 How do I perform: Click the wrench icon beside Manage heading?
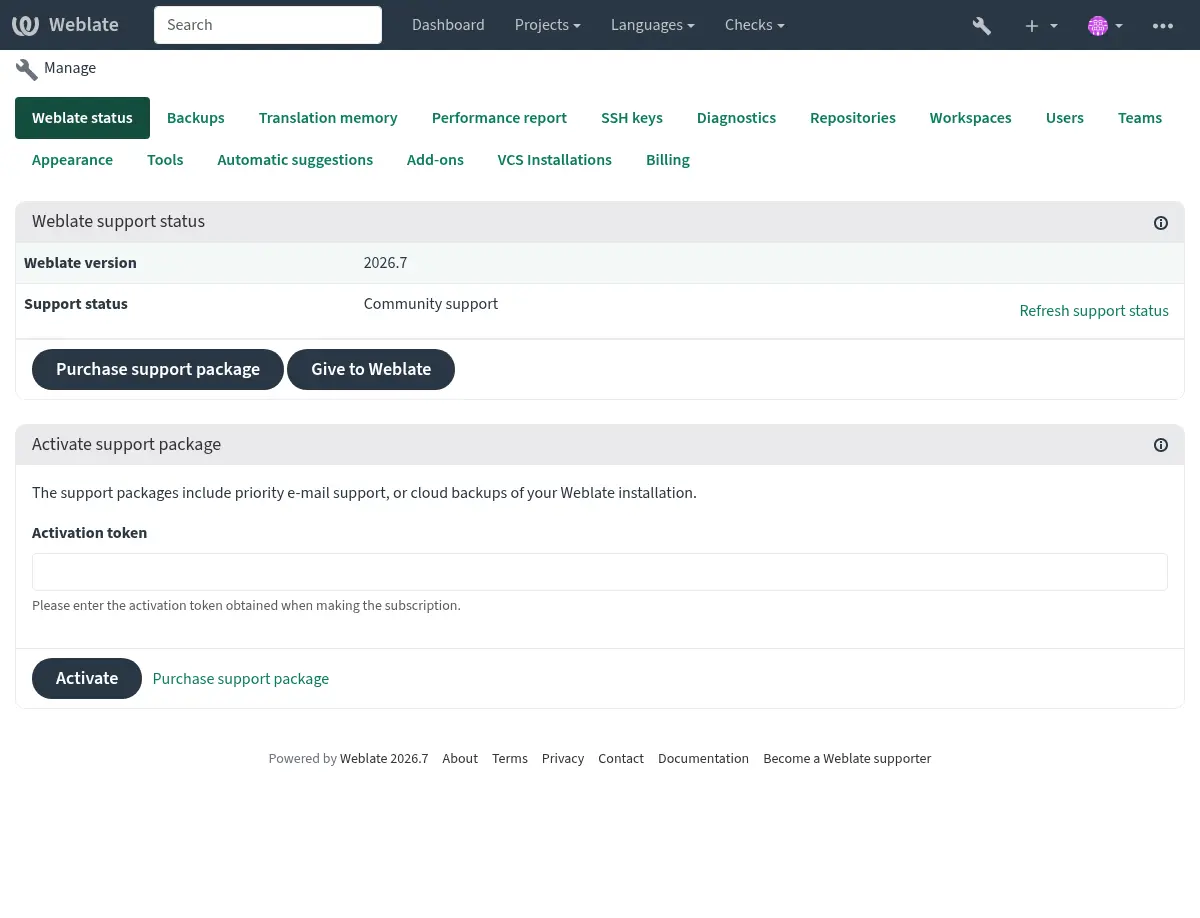27,69
